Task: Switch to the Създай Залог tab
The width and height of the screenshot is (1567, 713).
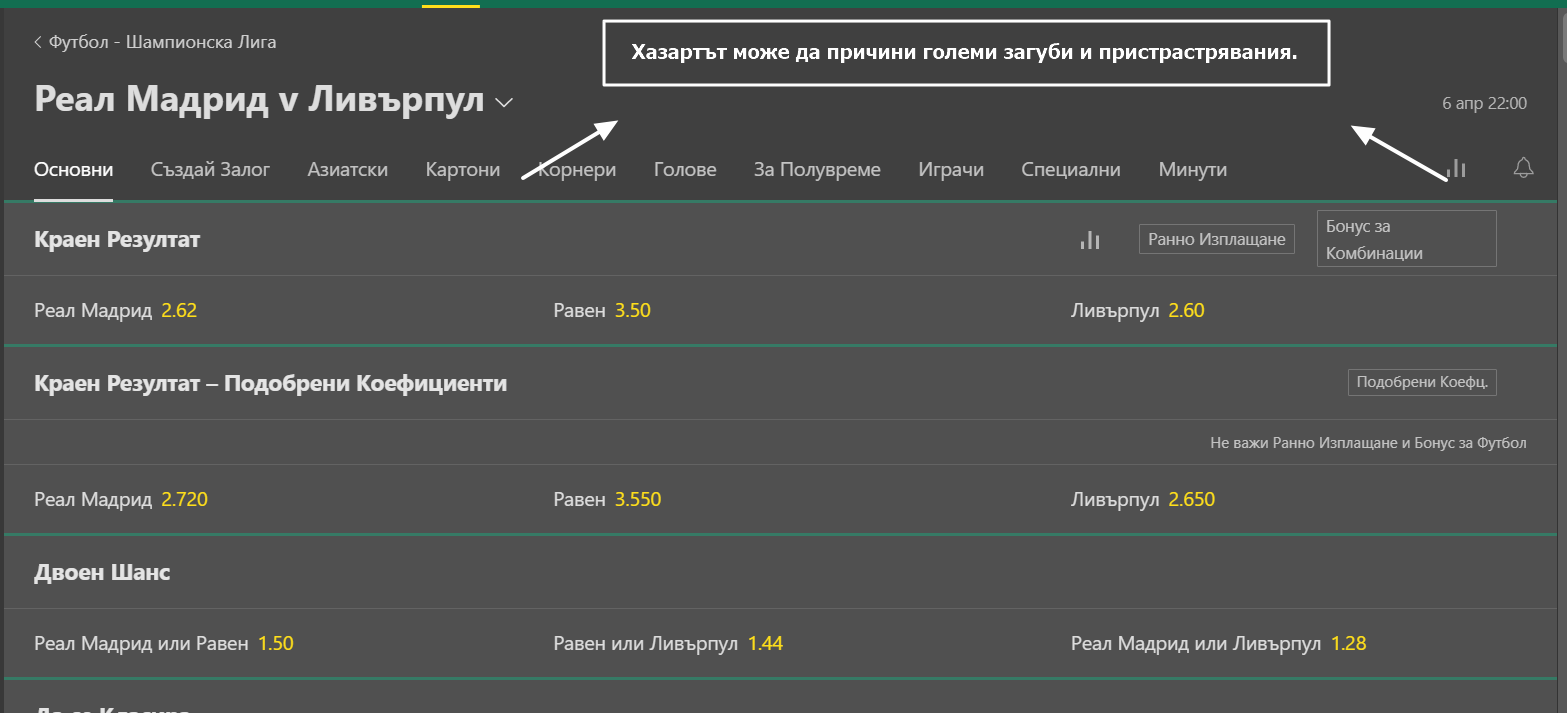Action: click(x=210, y=169)
